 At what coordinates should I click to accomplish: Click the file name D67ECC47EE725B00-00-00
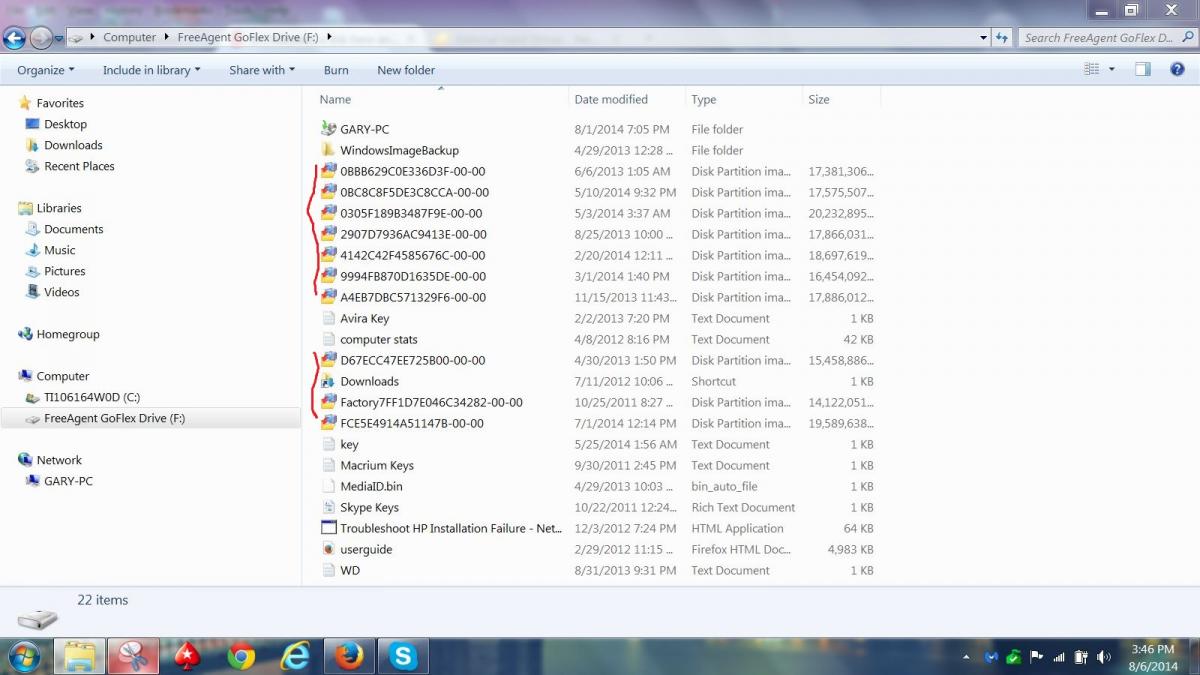tap(412, 360)
